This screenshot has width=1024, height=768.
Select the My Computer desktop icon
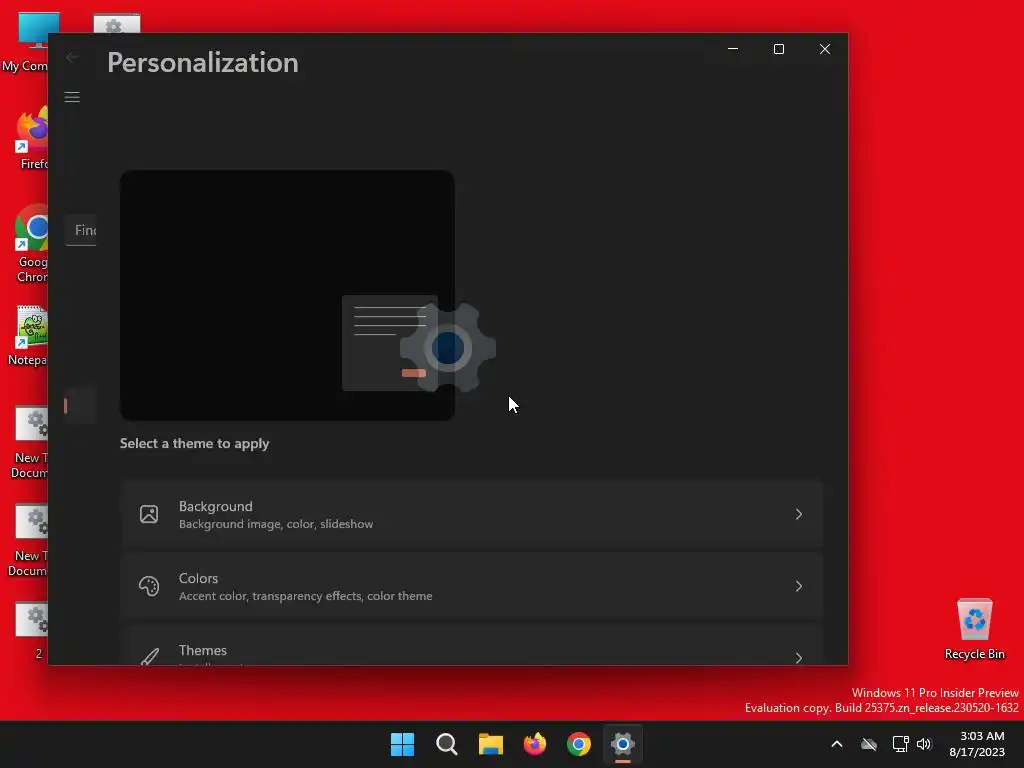(x=25, y=42)
